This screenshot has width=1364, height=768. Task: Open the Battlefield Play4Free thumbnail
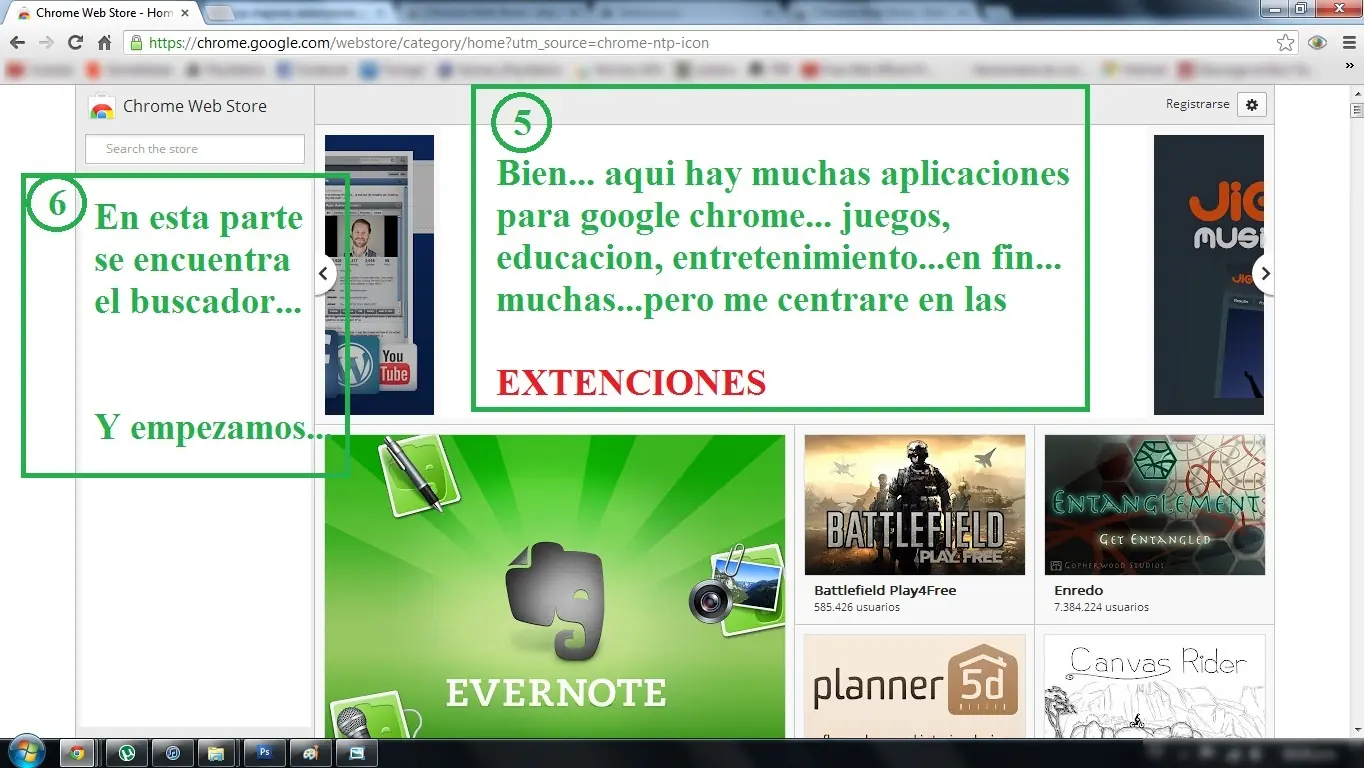point(915,505)
